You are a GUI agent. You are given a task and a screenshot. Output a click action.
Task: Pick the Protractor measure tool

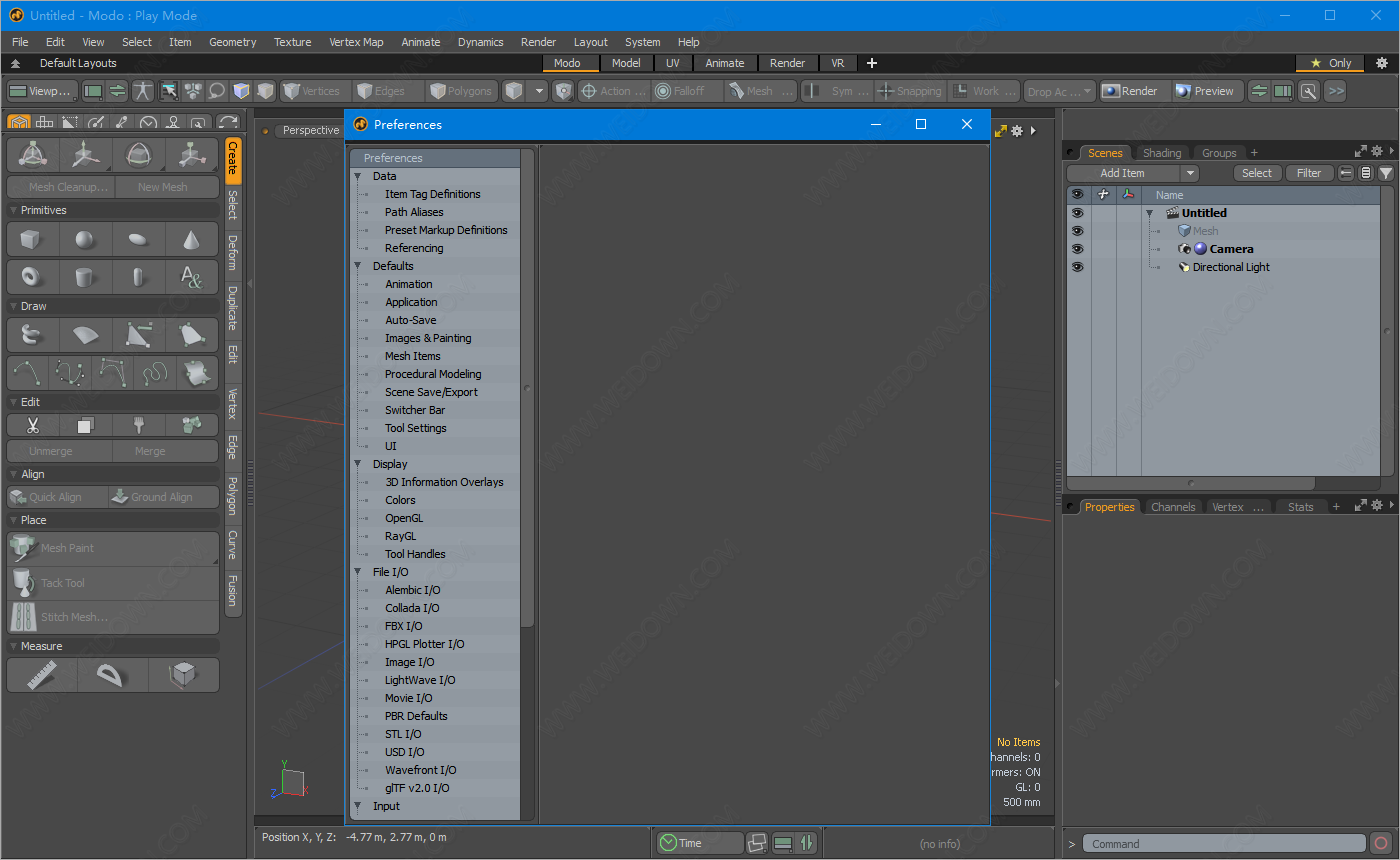pos(112,676)
